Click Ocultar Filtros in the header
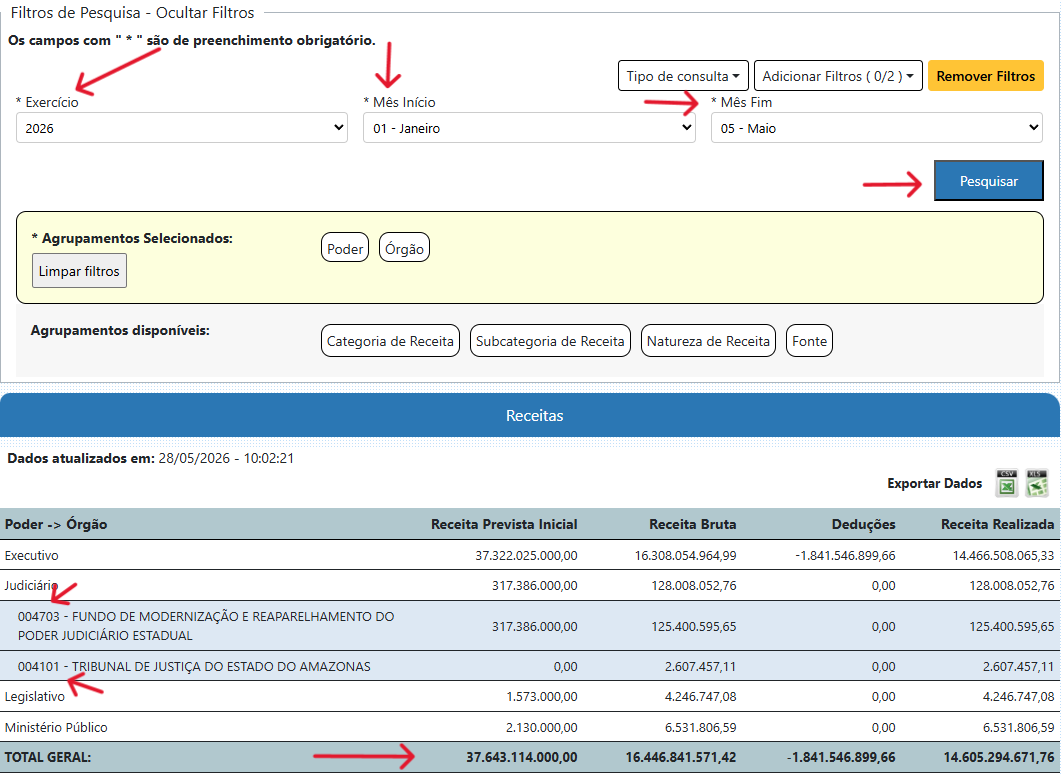 pyautogui.click(x=205, y=13)
